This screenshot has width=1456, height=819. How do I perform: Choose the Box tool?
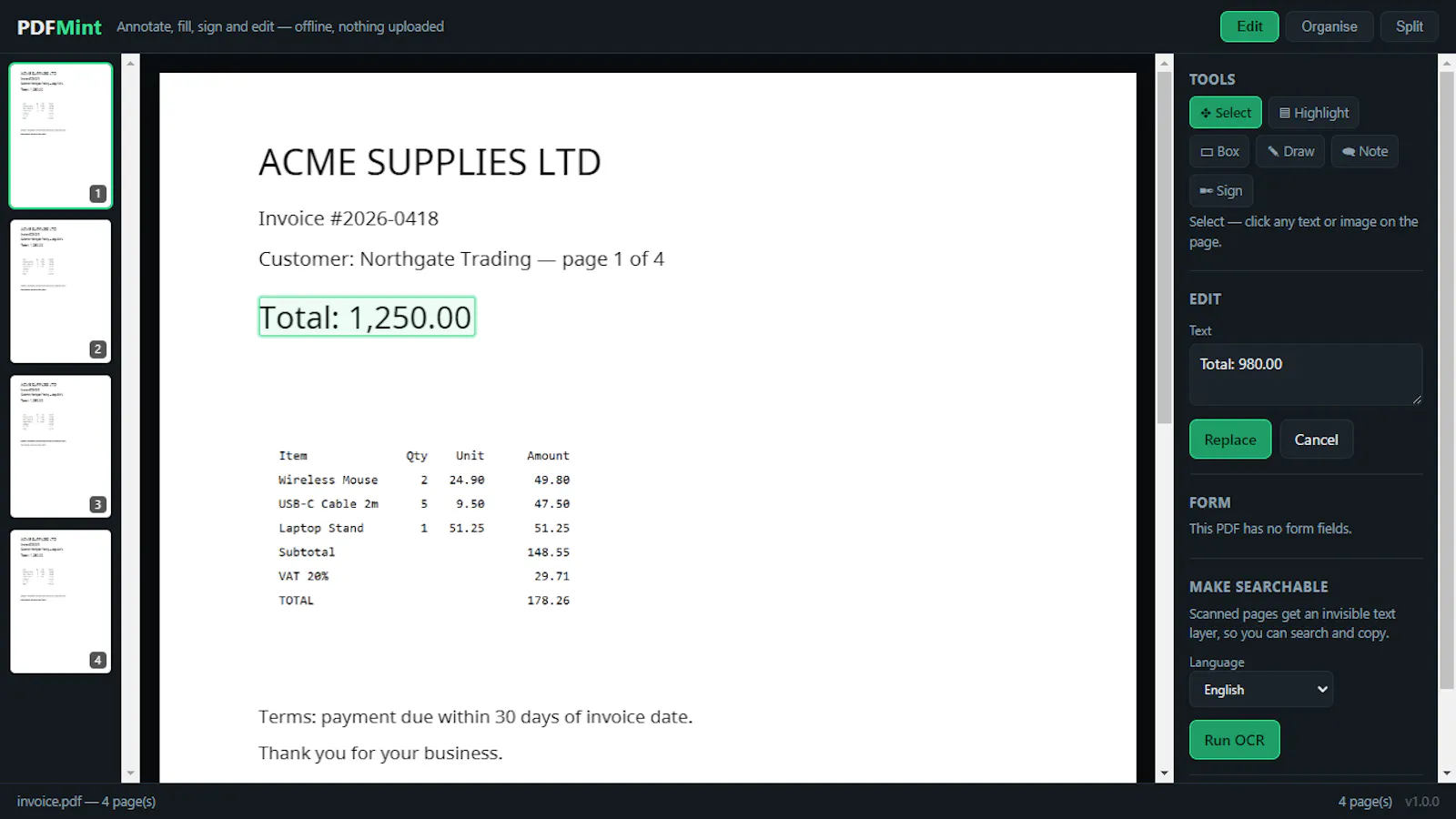pos(1219,151)
